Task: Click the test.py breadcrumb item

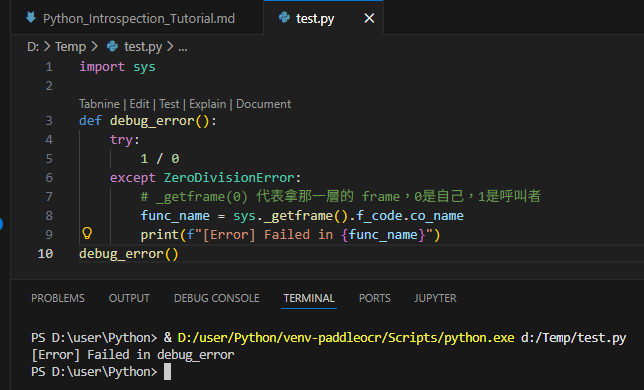Action: (x=143, y=47)
